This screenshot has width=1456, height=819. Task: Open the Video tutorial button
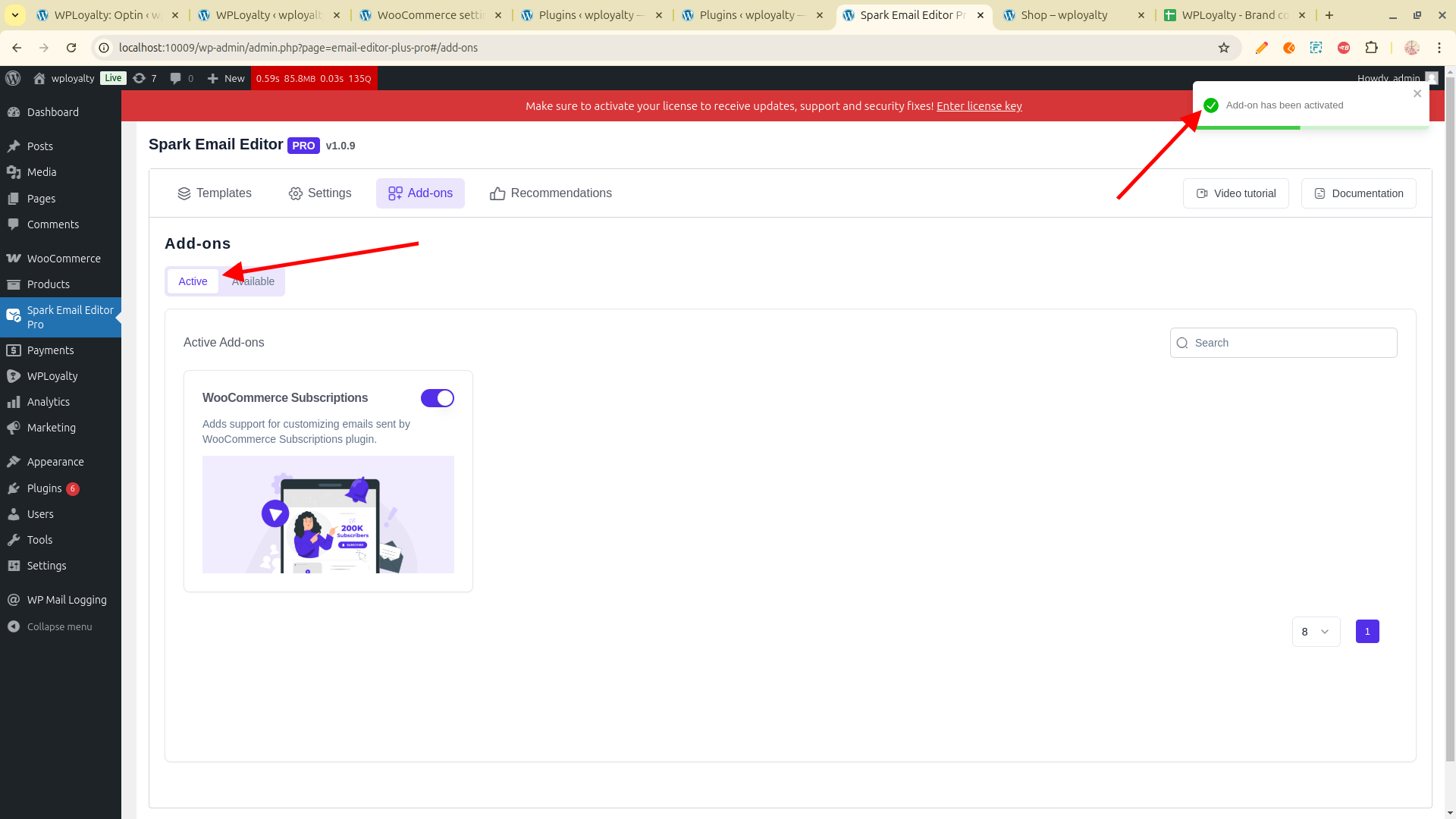tap(1235, 193)
